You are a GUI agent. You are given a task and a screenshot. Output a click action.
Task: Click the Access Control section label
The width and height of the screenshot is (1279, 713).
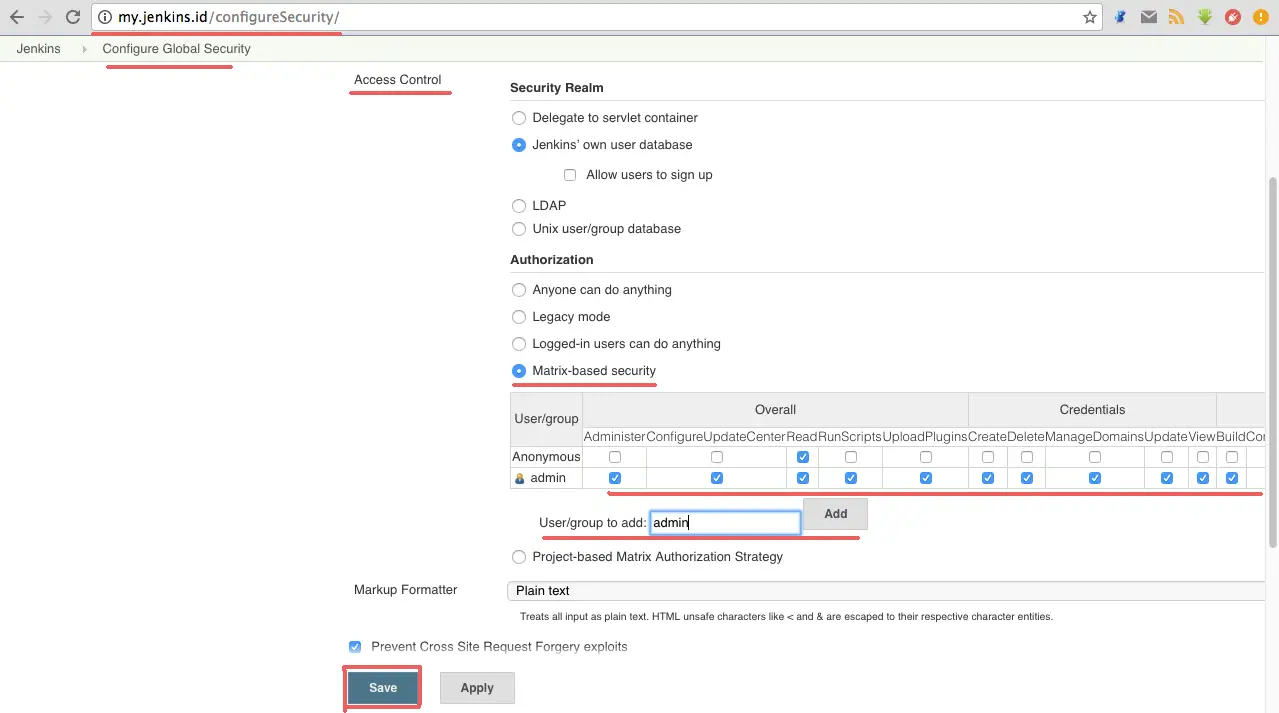pos(398,80)
